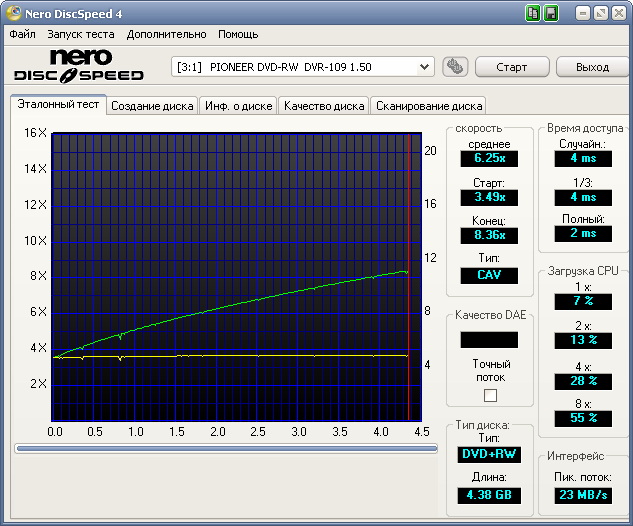Switch to the Создание диска tab
This screenshot has height=526, width=633.
click(x=152, y=106)
